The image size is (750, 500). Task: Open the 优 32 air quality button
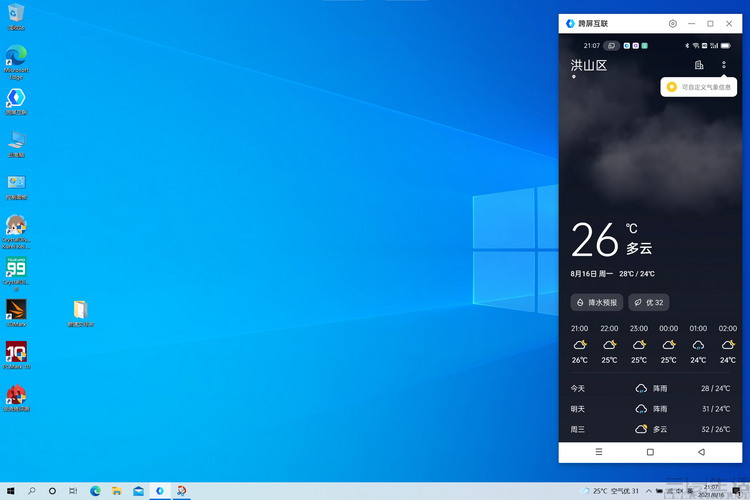click(649, 302)
